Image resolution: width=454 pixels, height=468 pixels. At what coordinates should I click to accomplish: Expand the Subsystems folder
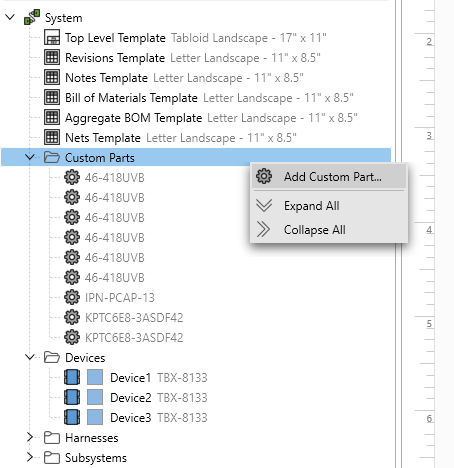click(x=30, y=457)
